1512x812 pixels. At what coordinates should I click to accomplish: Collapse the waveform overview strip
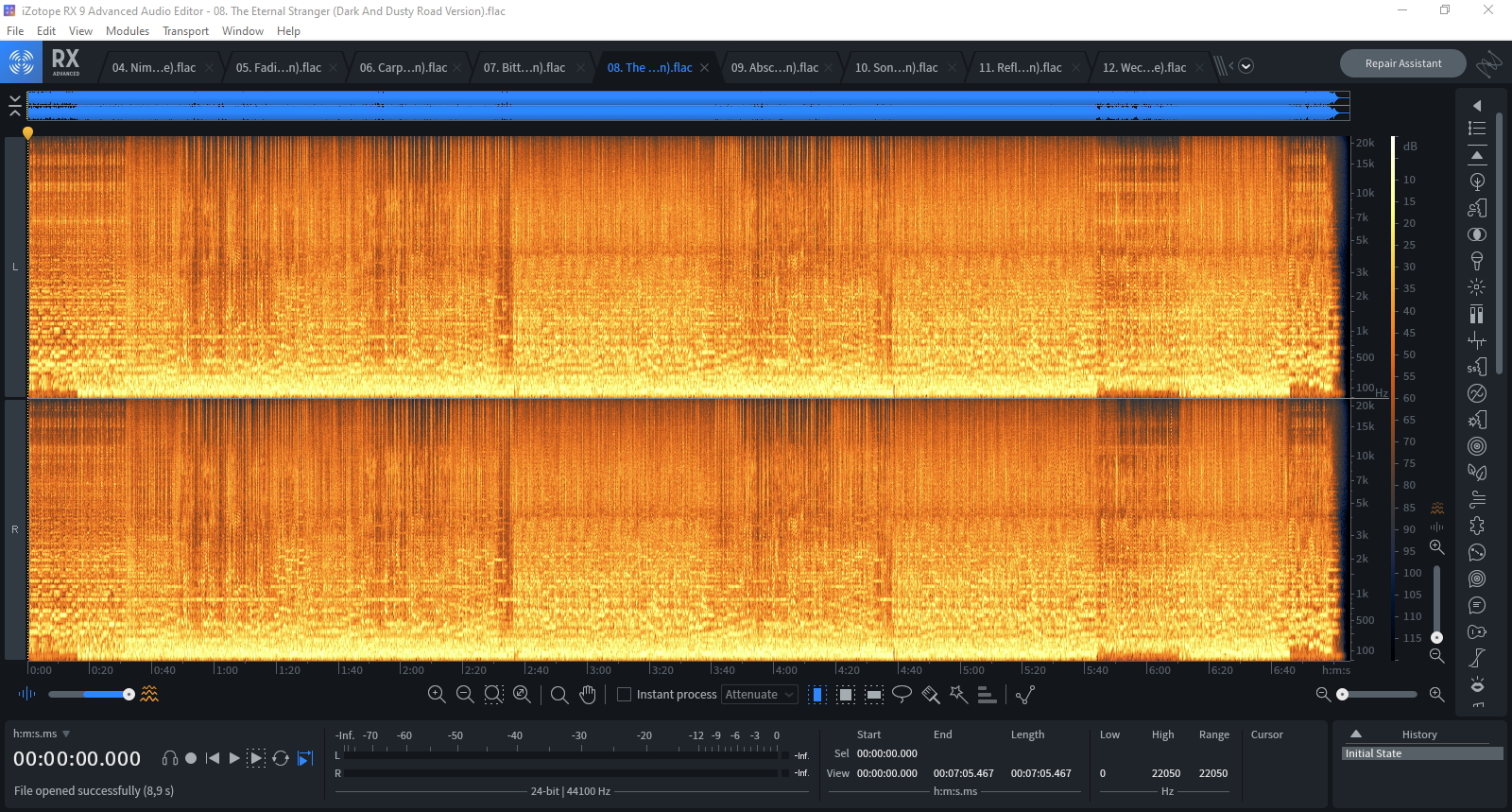[15, 106]
